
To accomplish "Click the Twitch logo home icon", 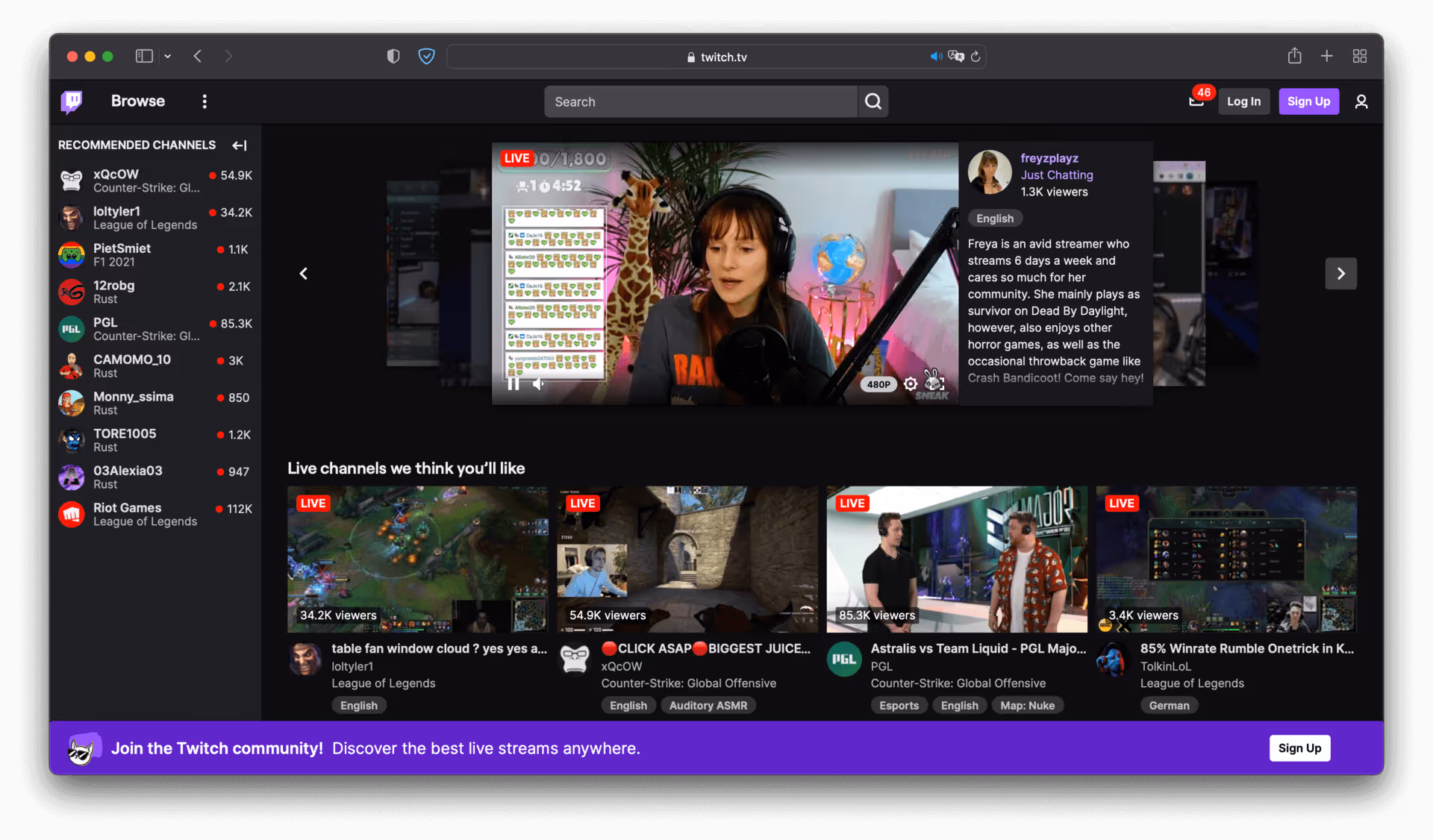I will pos(72,101).
